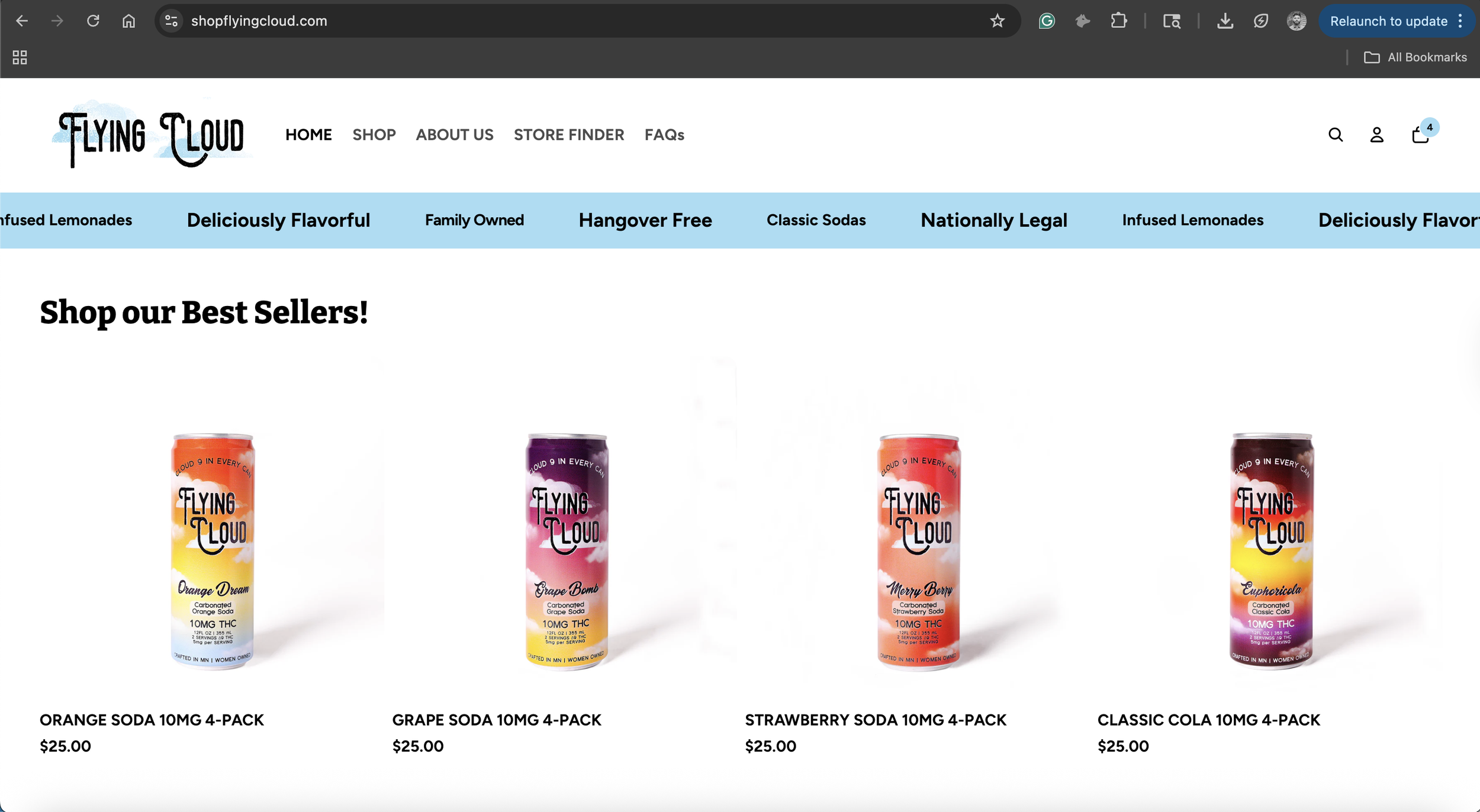The width and height of the screenshot is (1480, 812).
Task: Open the FAQs navigation item
Action: point(664,135)
